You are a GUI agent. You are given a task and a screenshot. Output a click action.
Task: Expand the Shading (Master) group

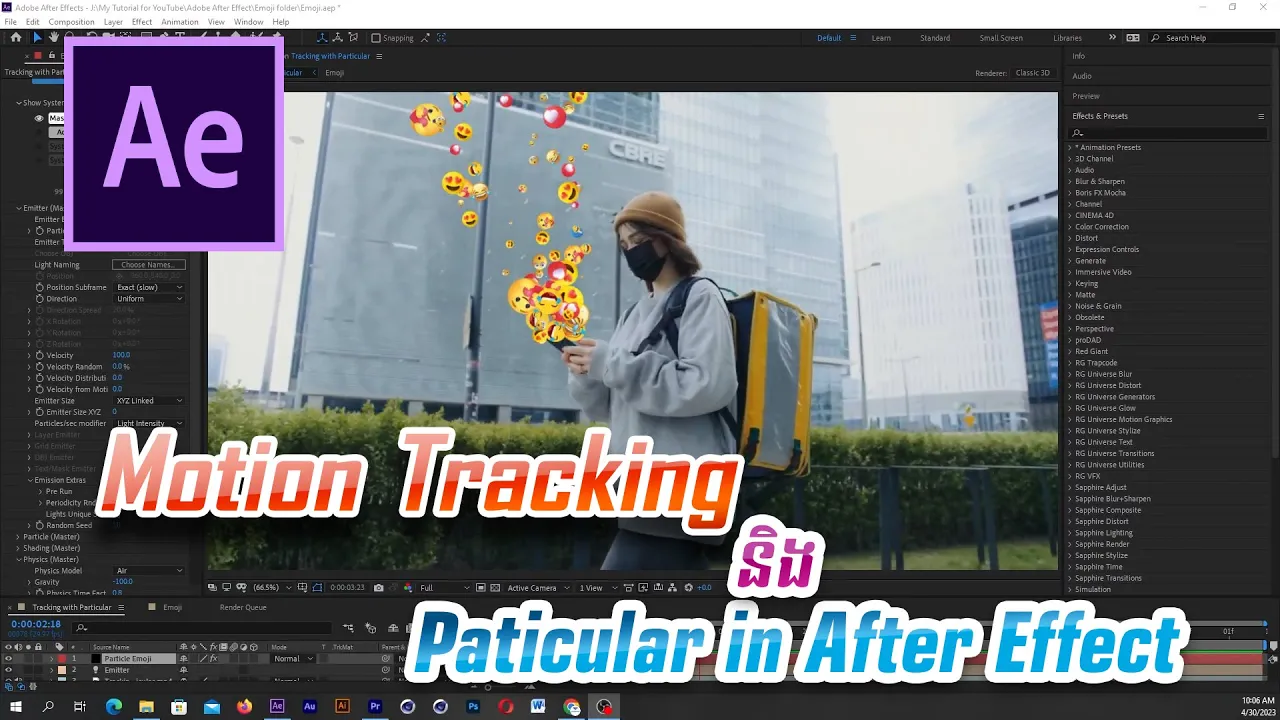17,548
